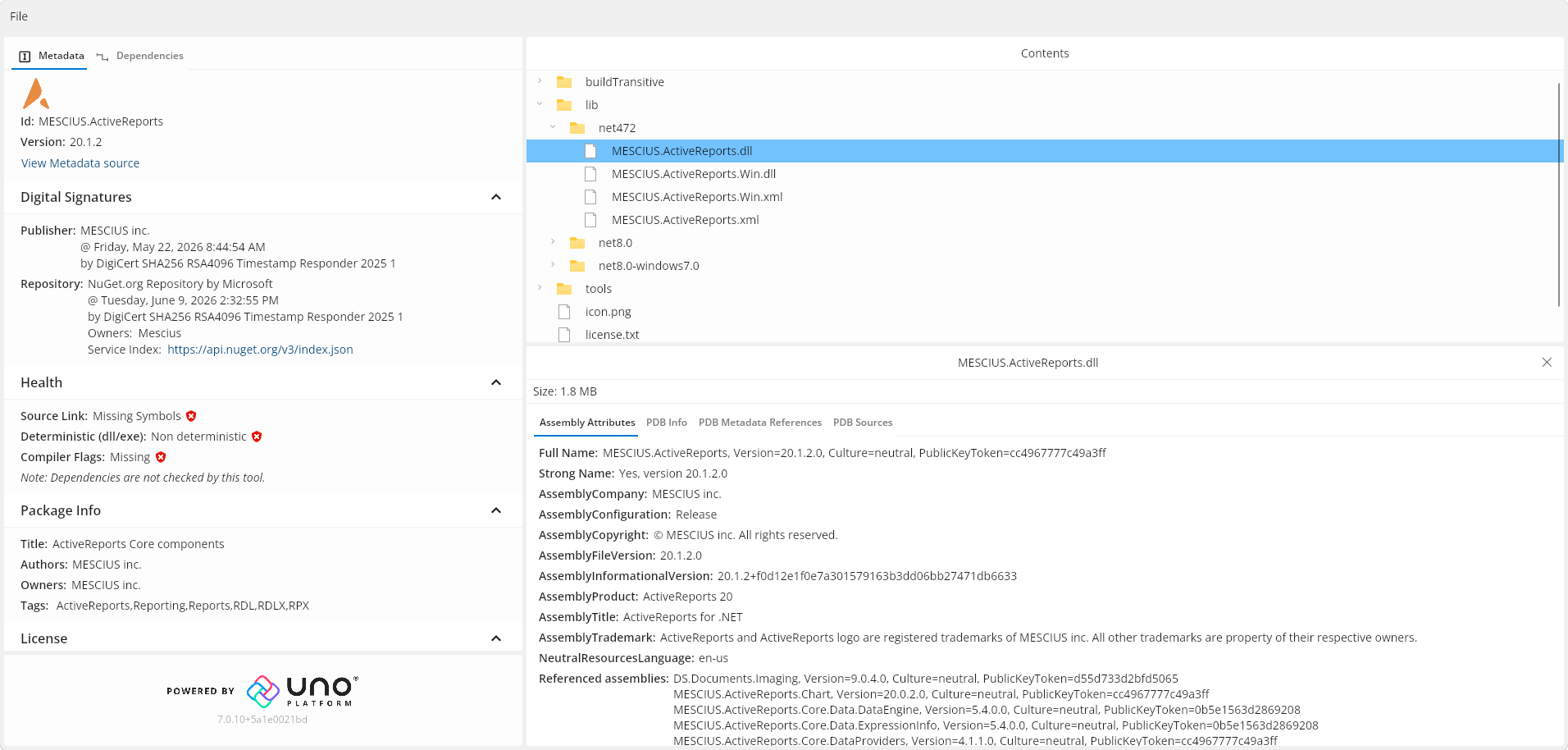Select the license.txt file entry
The height and width of the screenshot is (750, 1568).
pos(613,335)
